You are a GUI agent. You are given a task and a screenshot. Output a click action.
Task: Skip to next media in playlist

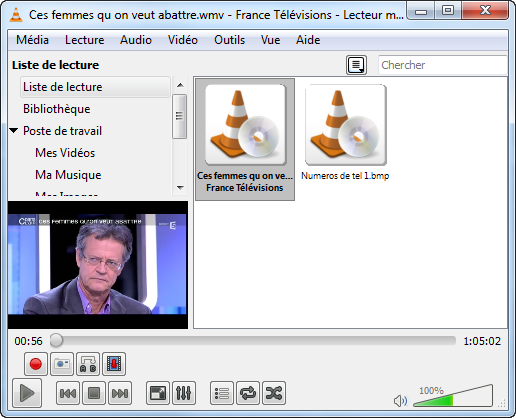click(120, 393)
